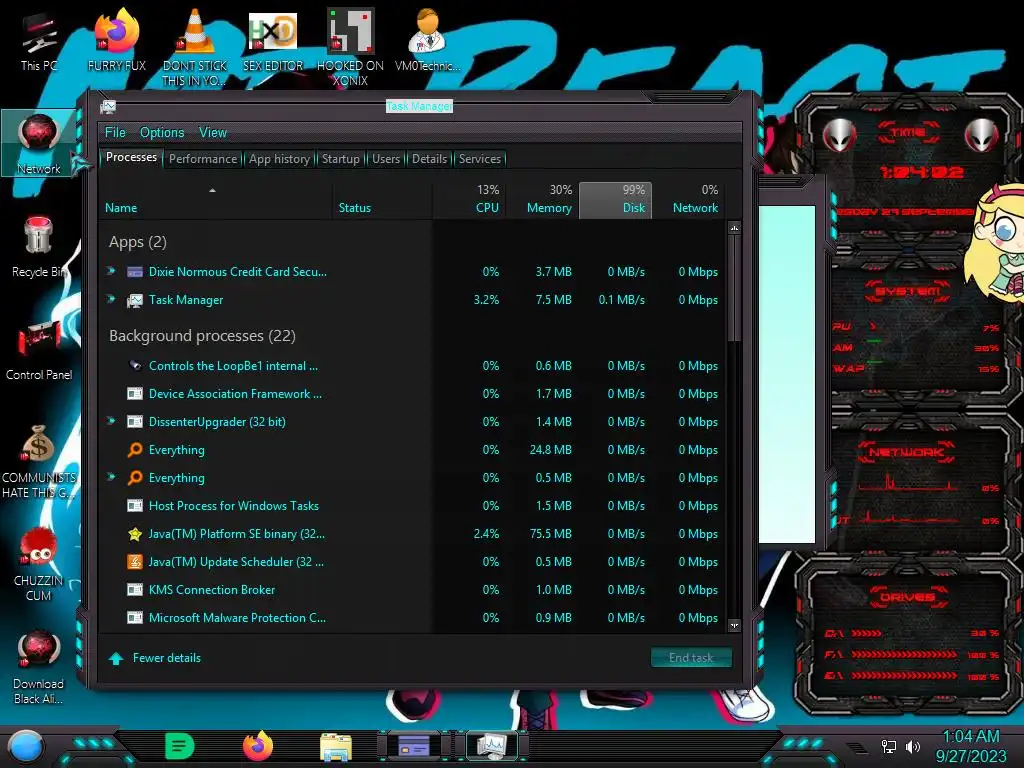Click the left alien head gadget icon
Viewport: 1024px width, 768px height.
[839, 136]
